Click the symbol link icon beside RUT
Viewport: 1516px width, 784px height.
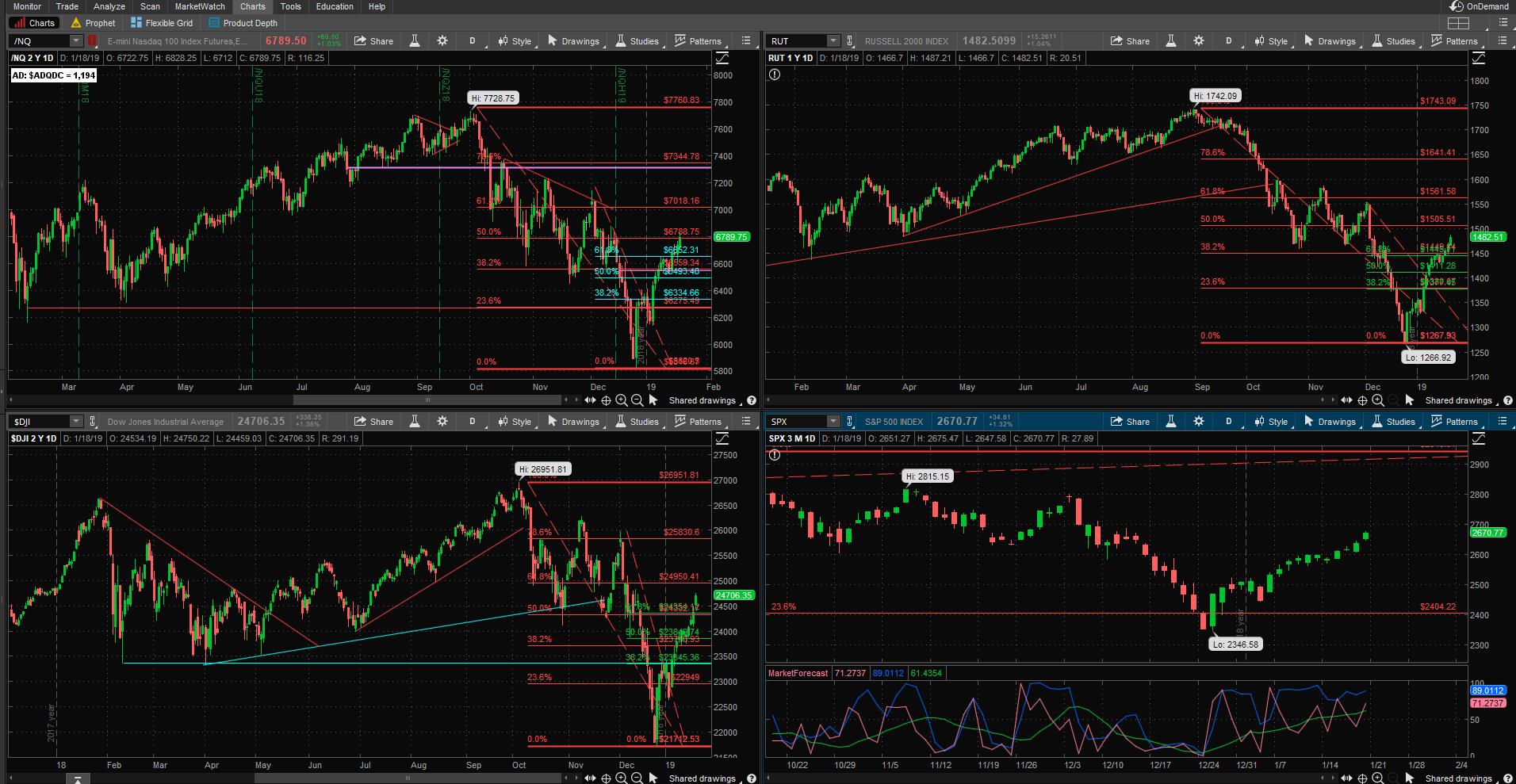click(x=850, y=41)
